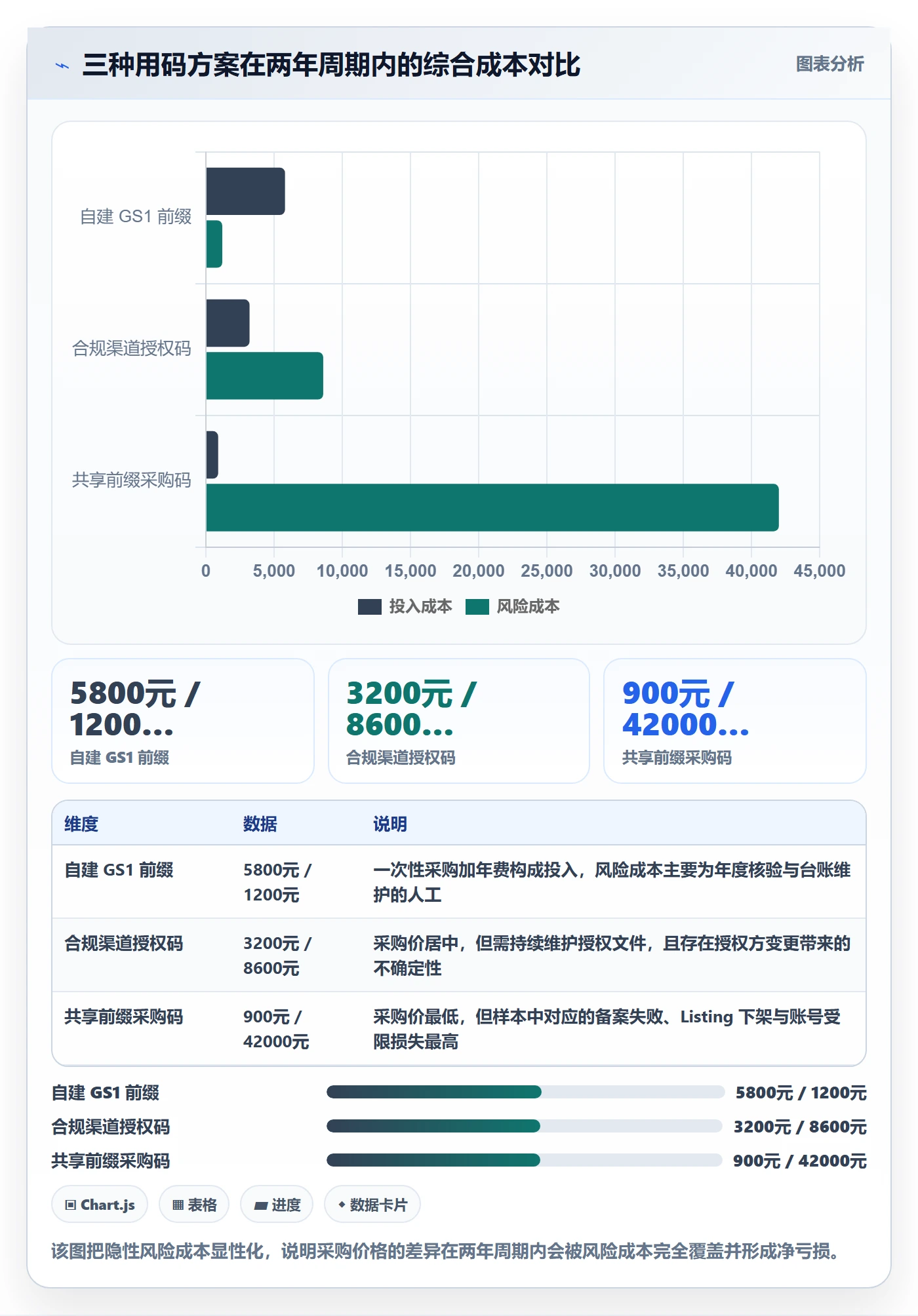918x1316 pixels.
Task: Open the 5800元 / 1200… data card
Action: pyautogui.click(x=183, y=721)
